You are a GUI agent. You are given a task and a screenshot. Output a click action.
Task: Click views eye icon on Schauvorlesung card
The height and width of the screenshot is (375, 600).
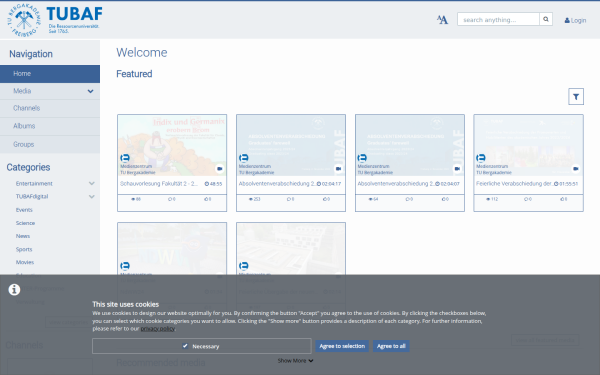[x=133, y=199]
